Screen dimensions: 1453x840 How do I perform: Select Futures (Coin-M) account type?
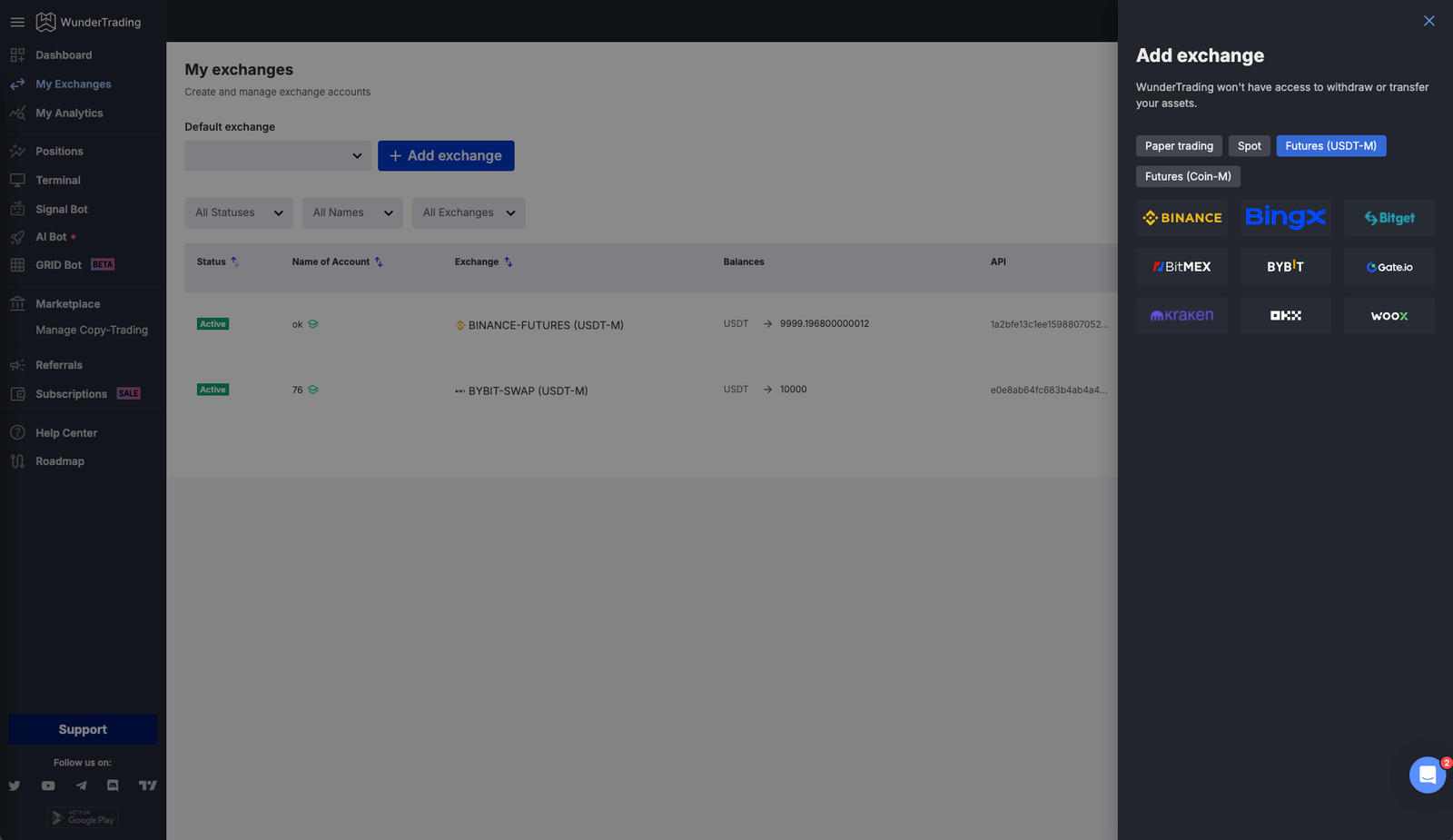[1188, 176]
